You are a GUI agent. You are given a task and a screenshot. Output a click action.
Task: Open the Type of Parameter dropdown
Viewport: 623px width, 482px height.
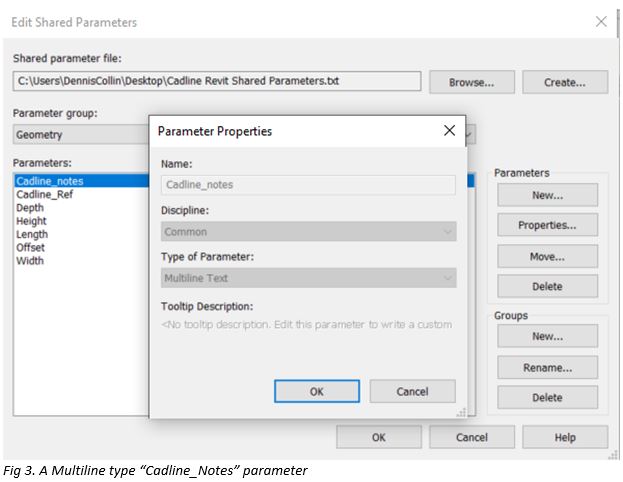308,278
